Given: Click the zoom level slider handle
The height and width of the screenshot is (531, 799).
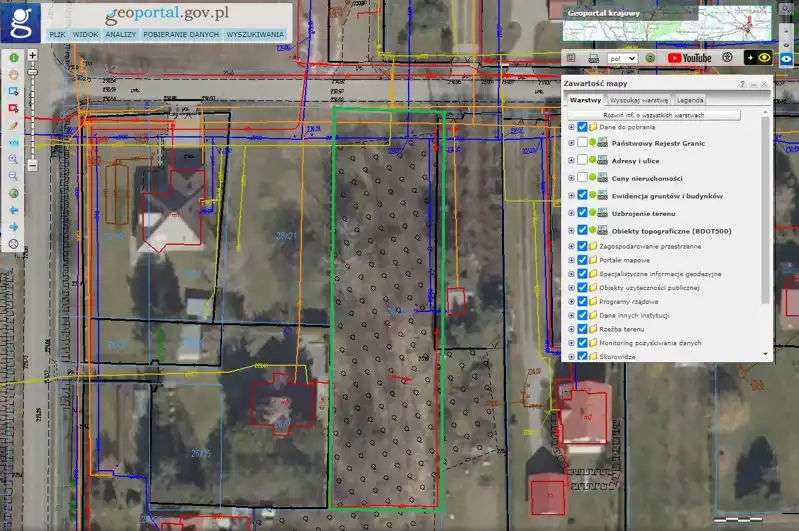Looking at the screenshot, I should pos(32,72).
